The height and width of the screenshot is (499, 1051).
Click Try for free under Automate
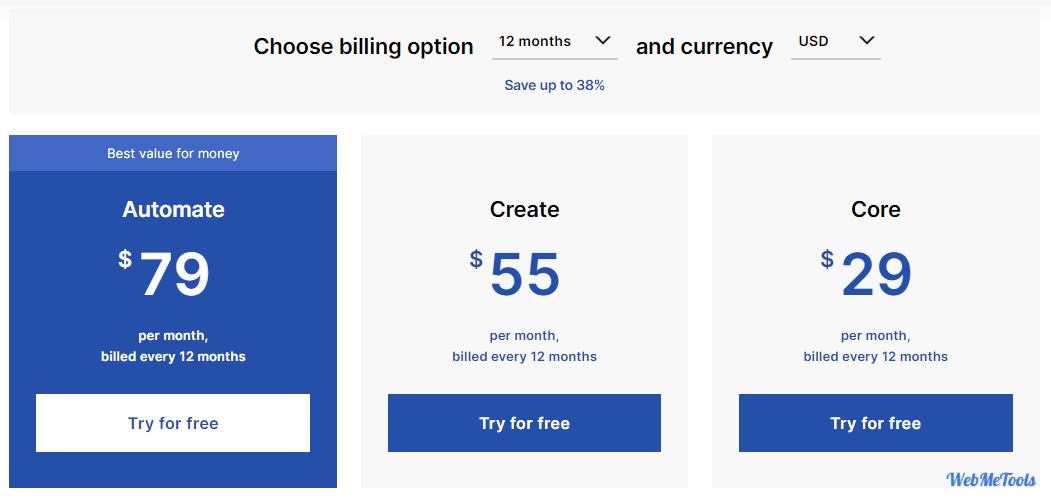click(173, 423)
